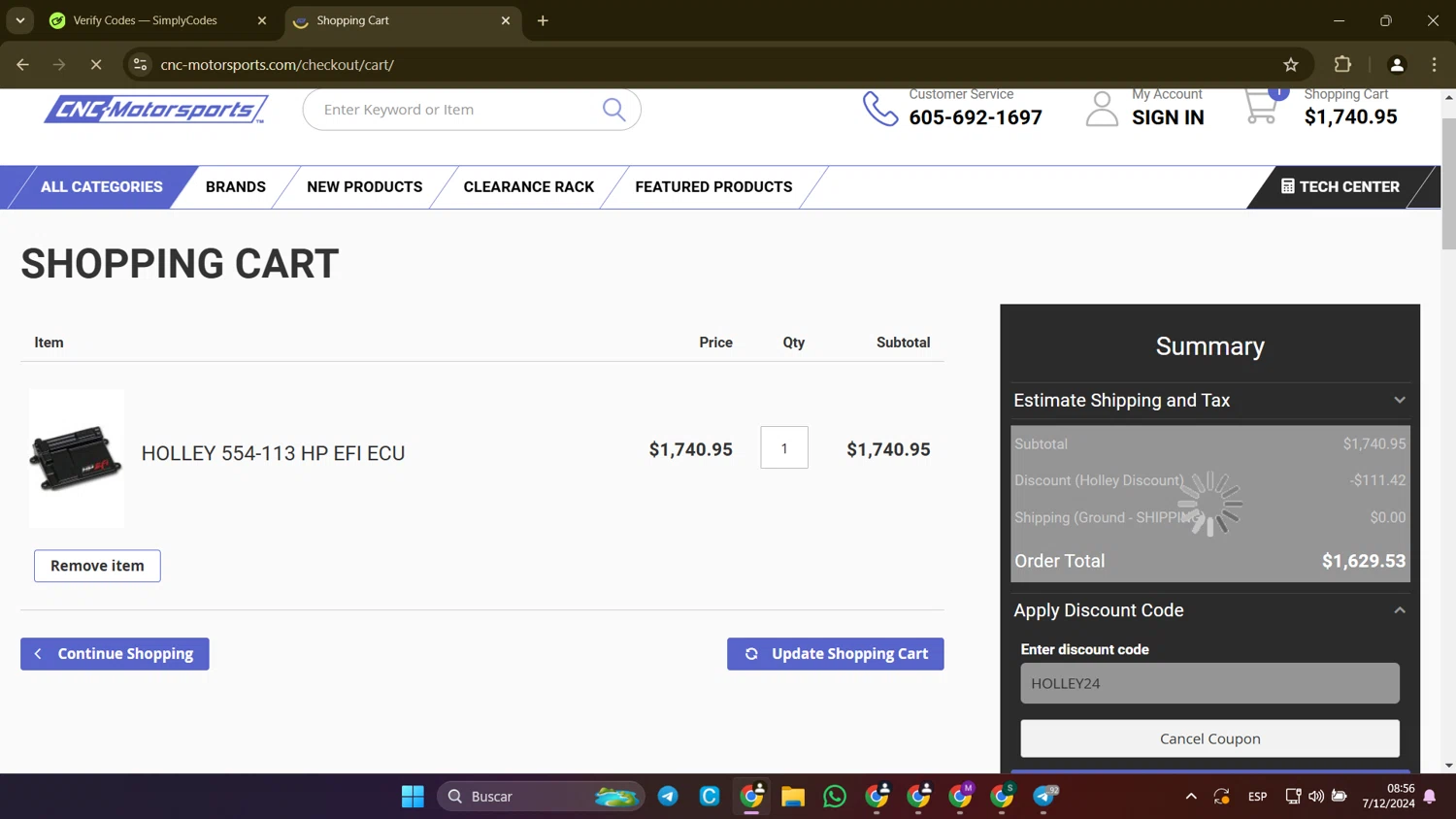Expand Estimate Shipping and Tax section
This screenshot has height=819, width=1456.
tap(1209, 401)
